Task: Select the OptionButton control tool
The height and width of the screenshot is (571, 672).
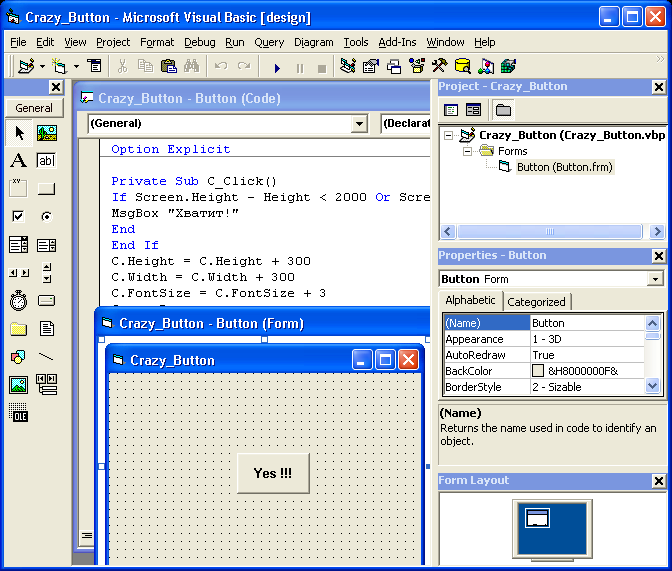Action: pos(46,216)
